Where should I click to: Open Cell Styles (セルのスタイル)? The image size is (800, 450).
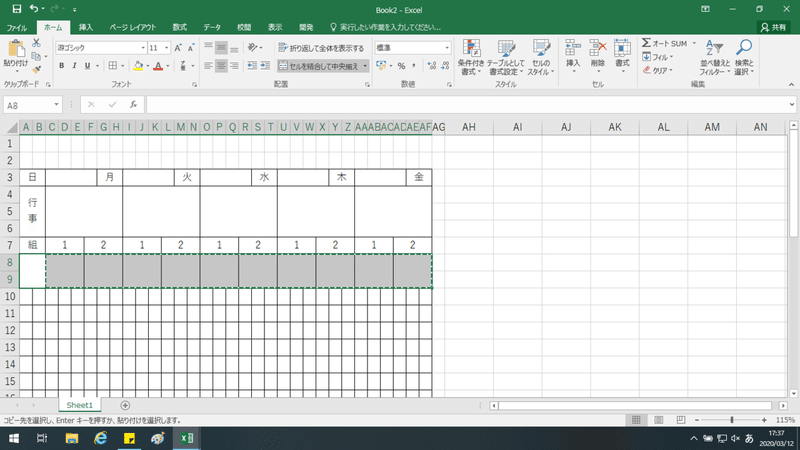[x=541, y=57]
